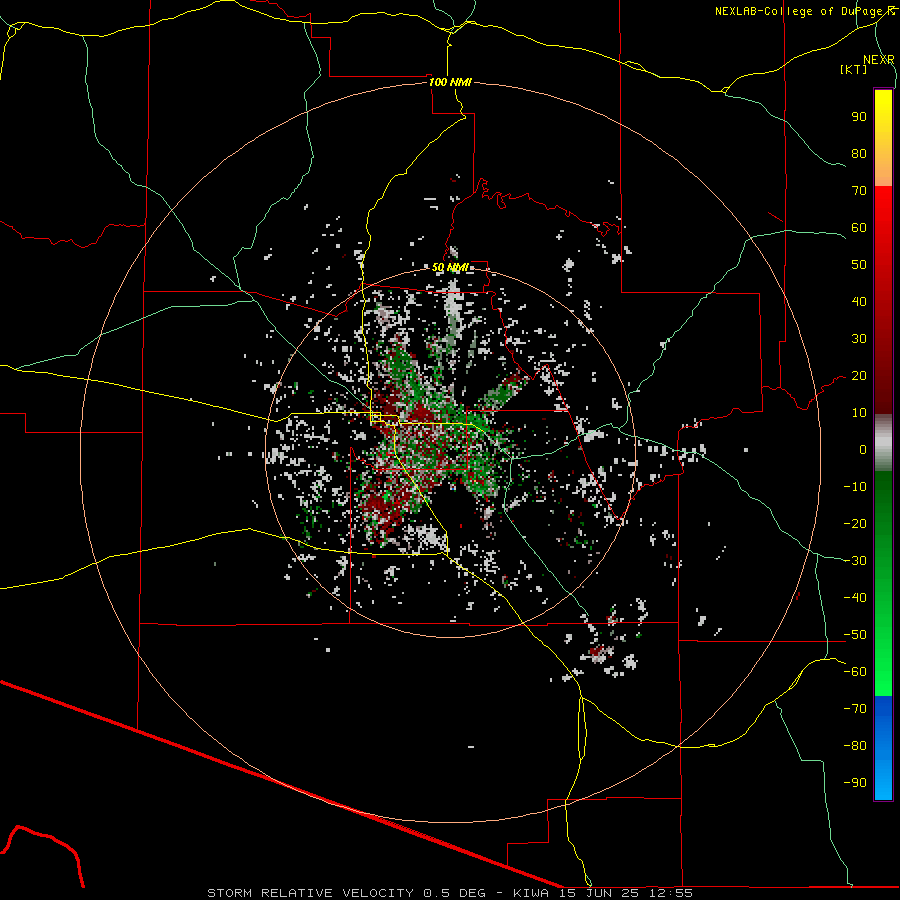Click the -20 scale label

pos(855,524)
